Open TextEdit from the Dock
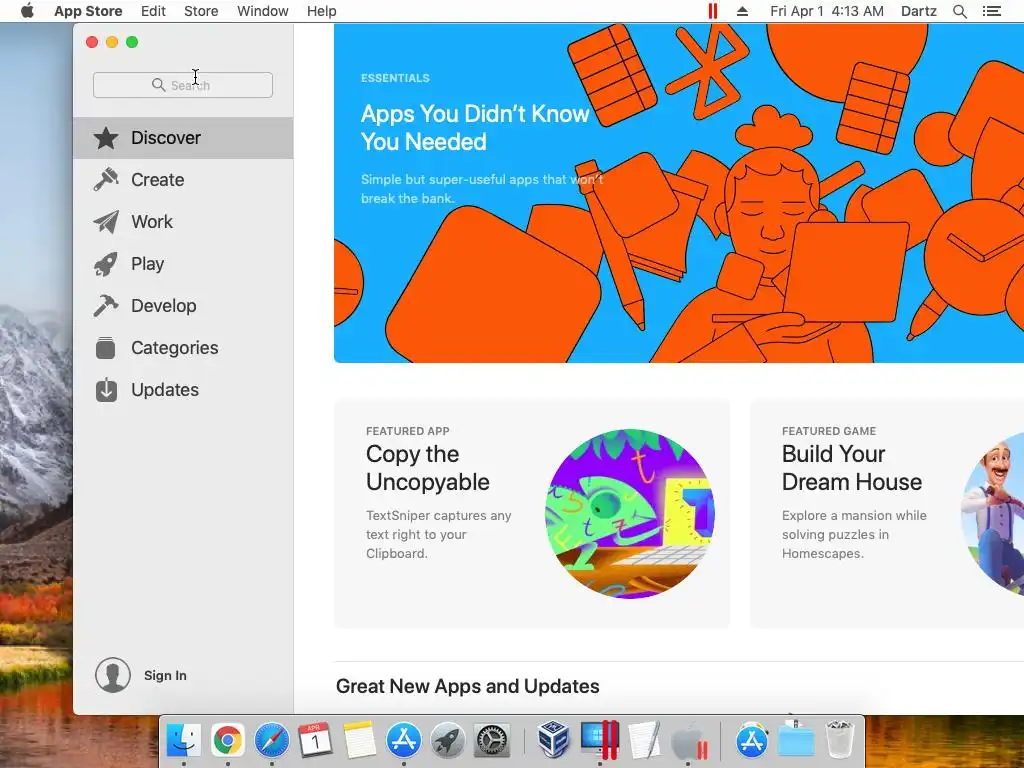This screenshot has width=1024, height=768. pyautogui.click(x=643, y=740)
